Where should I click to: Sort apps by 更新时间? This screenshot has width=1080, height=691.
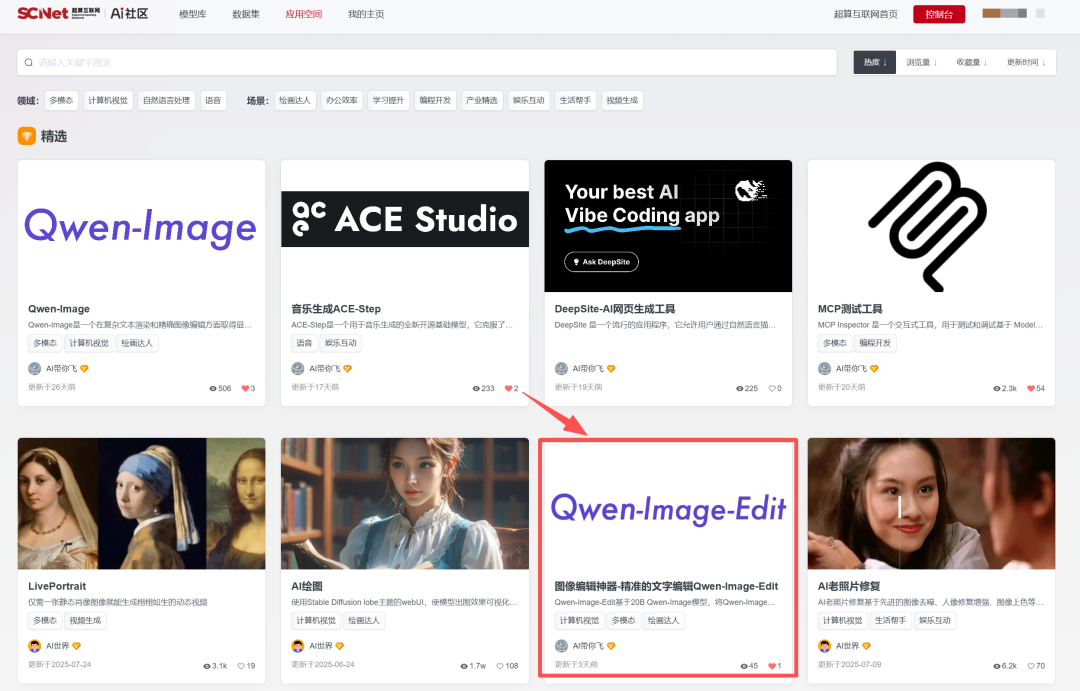[x=1026, y=63]
